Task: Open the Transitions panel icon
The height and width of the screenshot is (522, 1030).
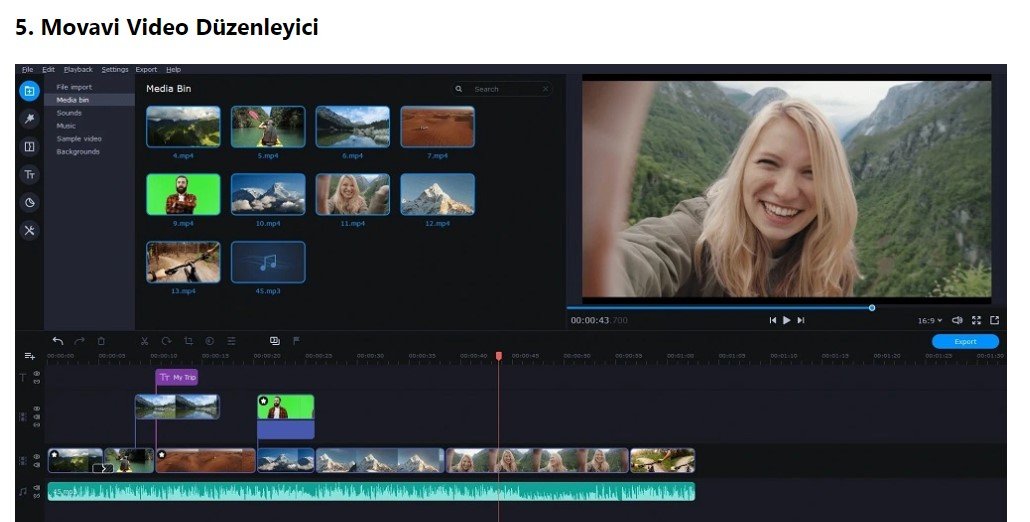Action: 30,147
